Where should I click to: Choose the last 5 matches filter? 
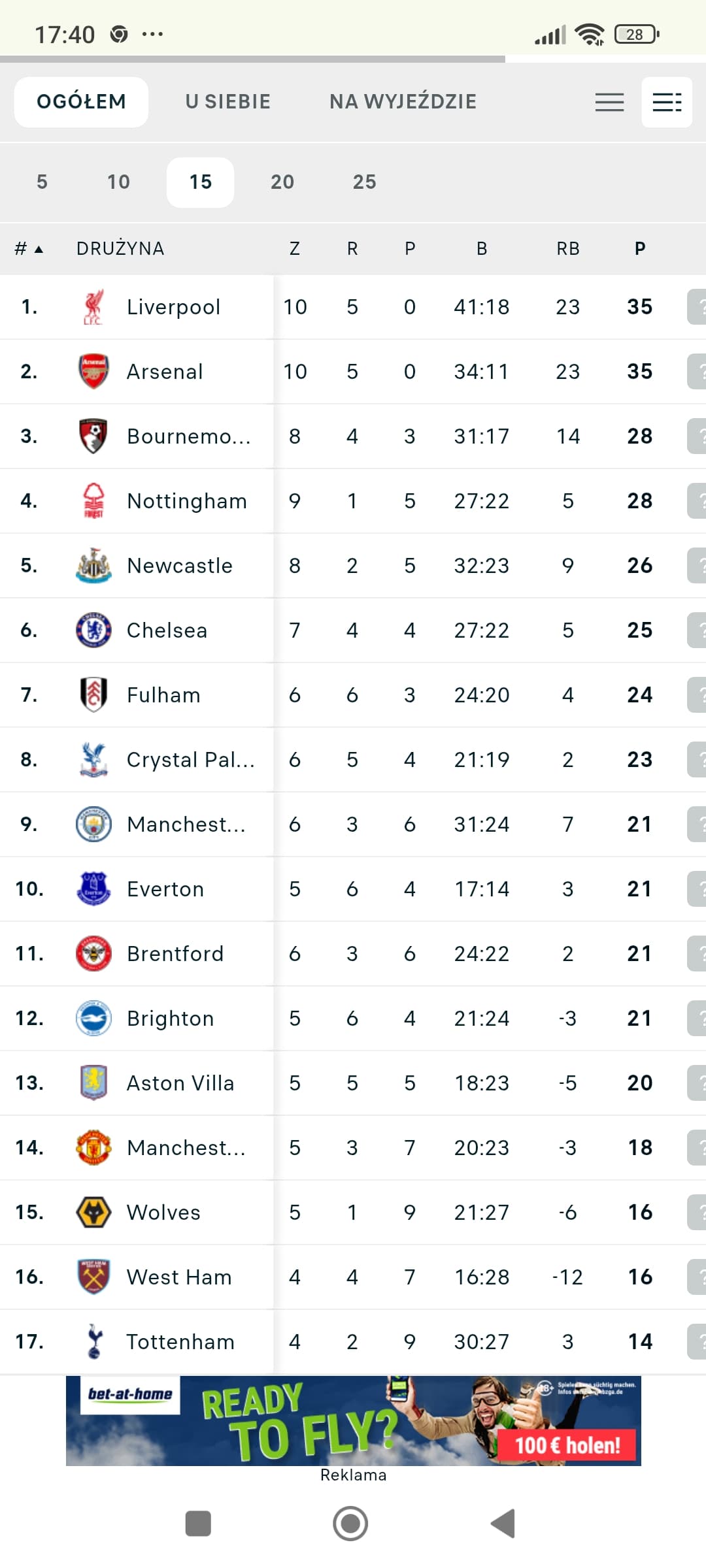[x=42, y=182]
